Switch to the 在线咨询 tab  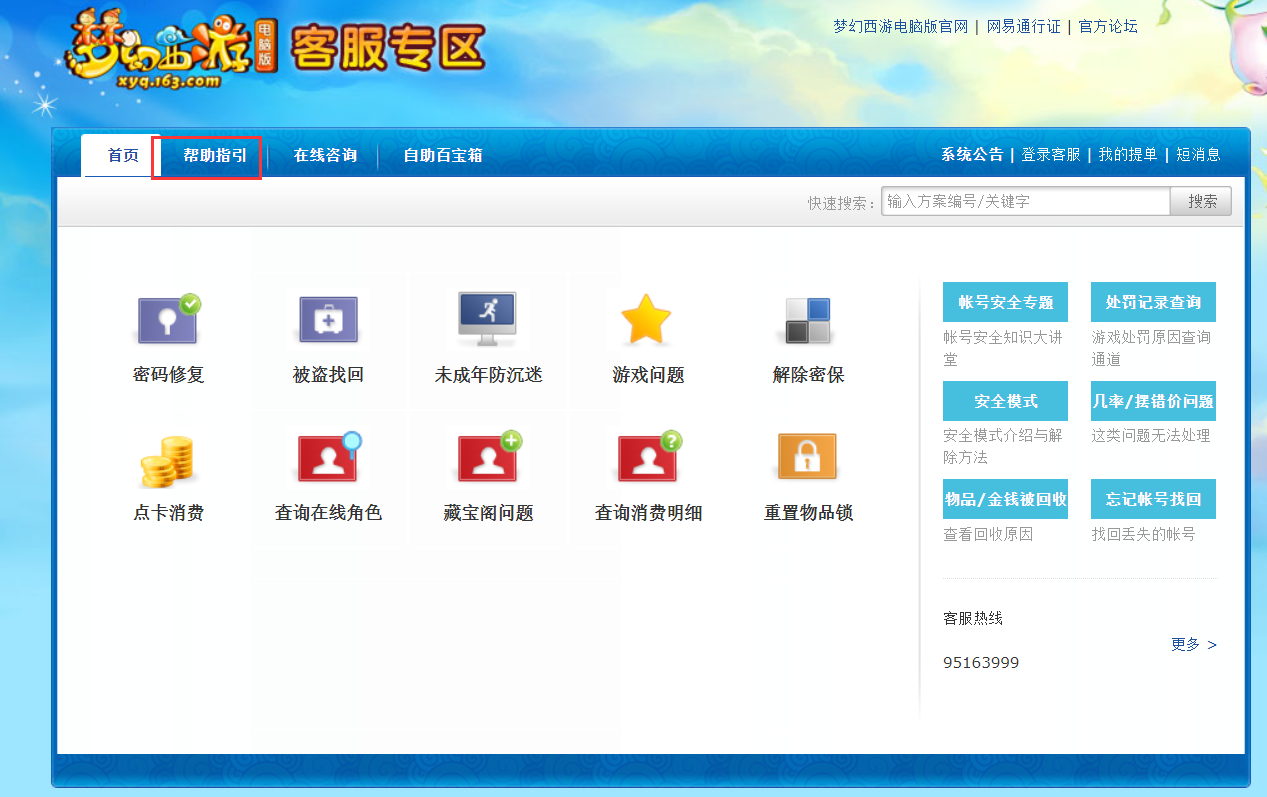click(x=325, y=155)
